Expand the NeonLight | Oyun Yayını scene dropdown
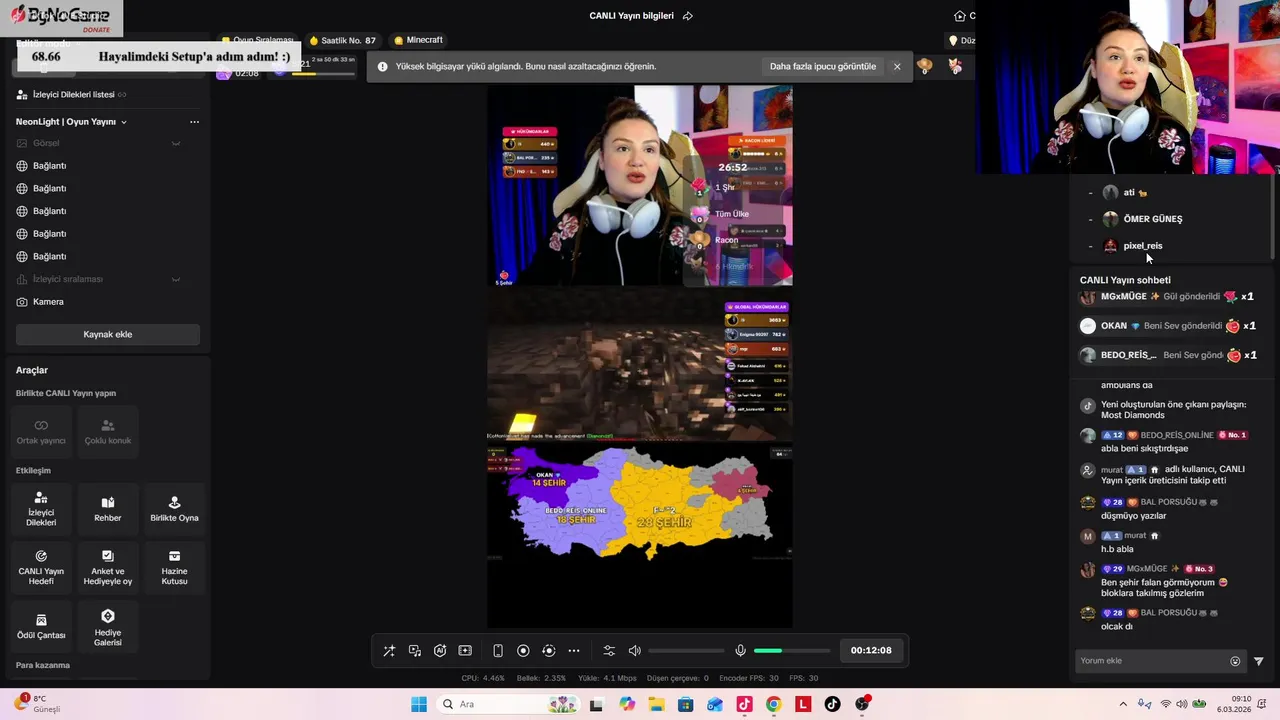 tap(124, 122)
